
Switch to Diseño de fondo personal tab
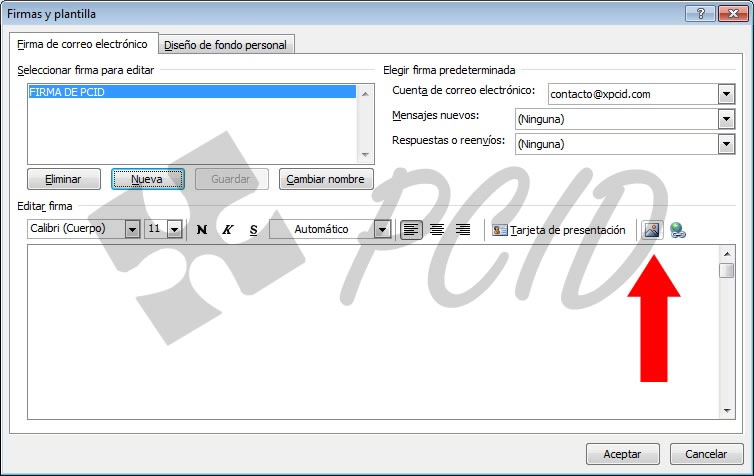(226, 45)
